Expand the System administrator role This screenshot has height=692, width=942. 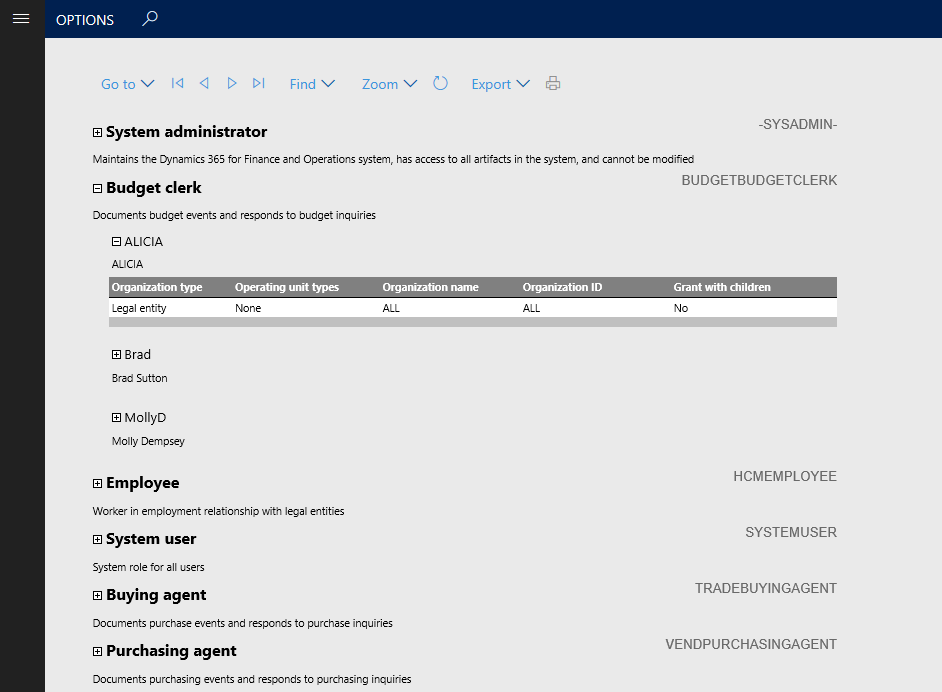pyautogui.click(x=97, y=131)
